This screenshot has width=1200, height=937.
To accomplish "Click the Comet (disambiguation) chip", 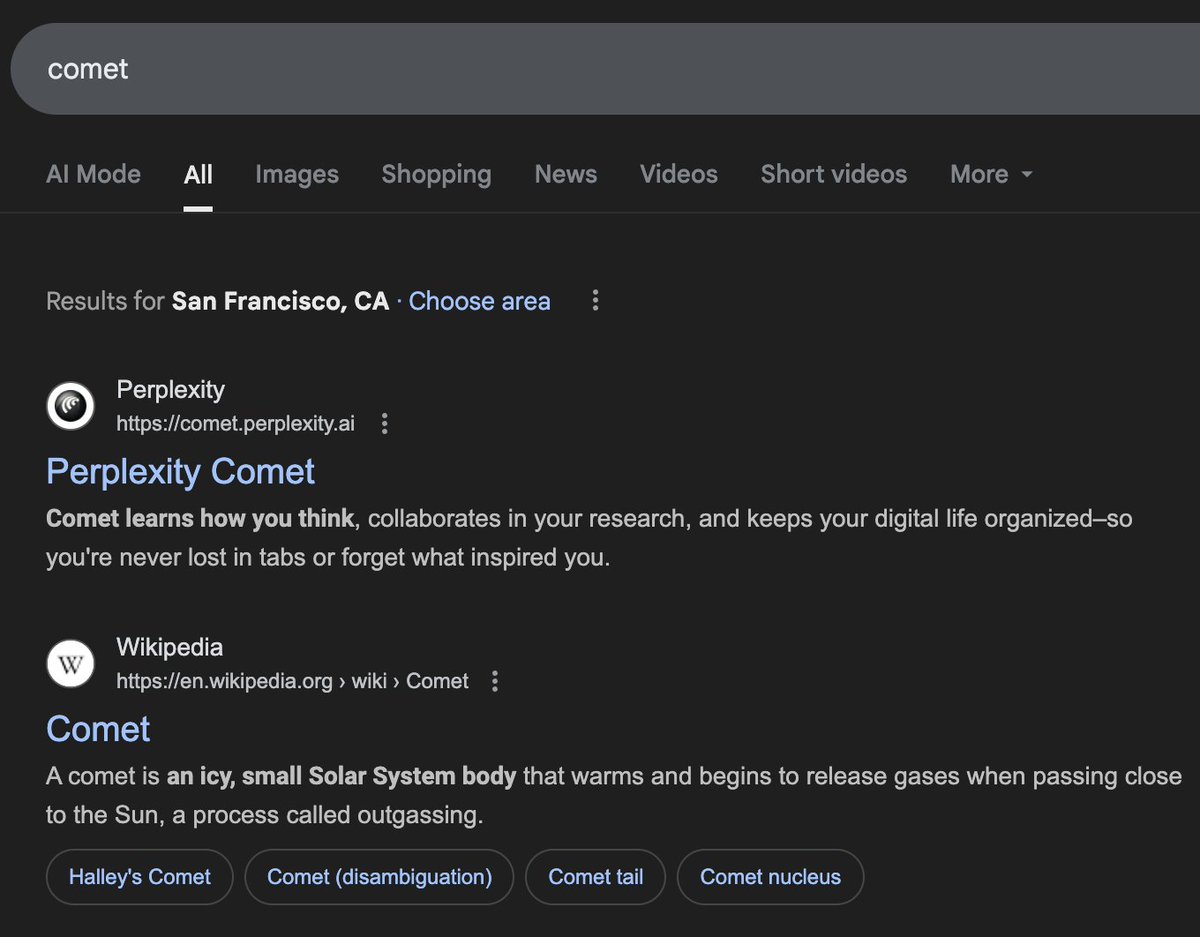I will click(379, 876).
